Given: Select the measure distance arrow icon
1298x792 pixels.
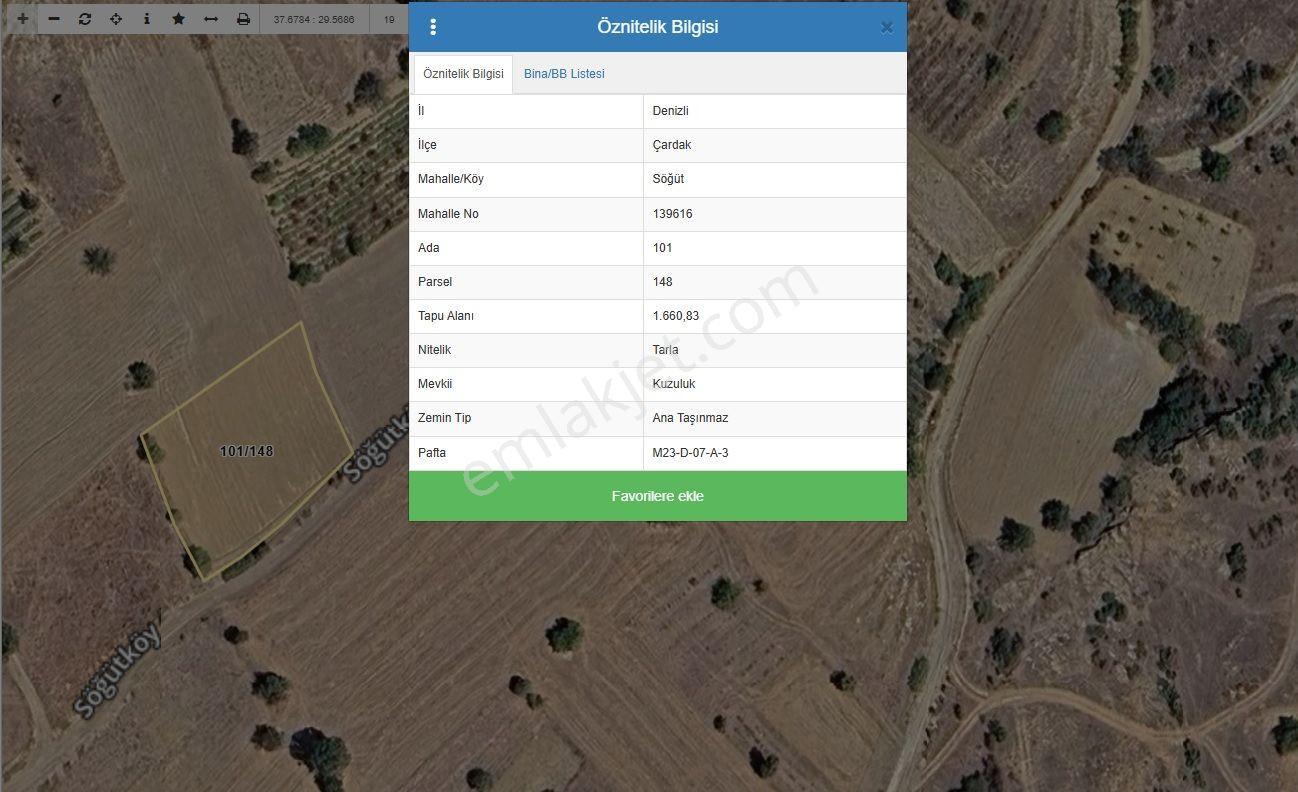Looking at the screenshot, I should click(x=211, y=19).
